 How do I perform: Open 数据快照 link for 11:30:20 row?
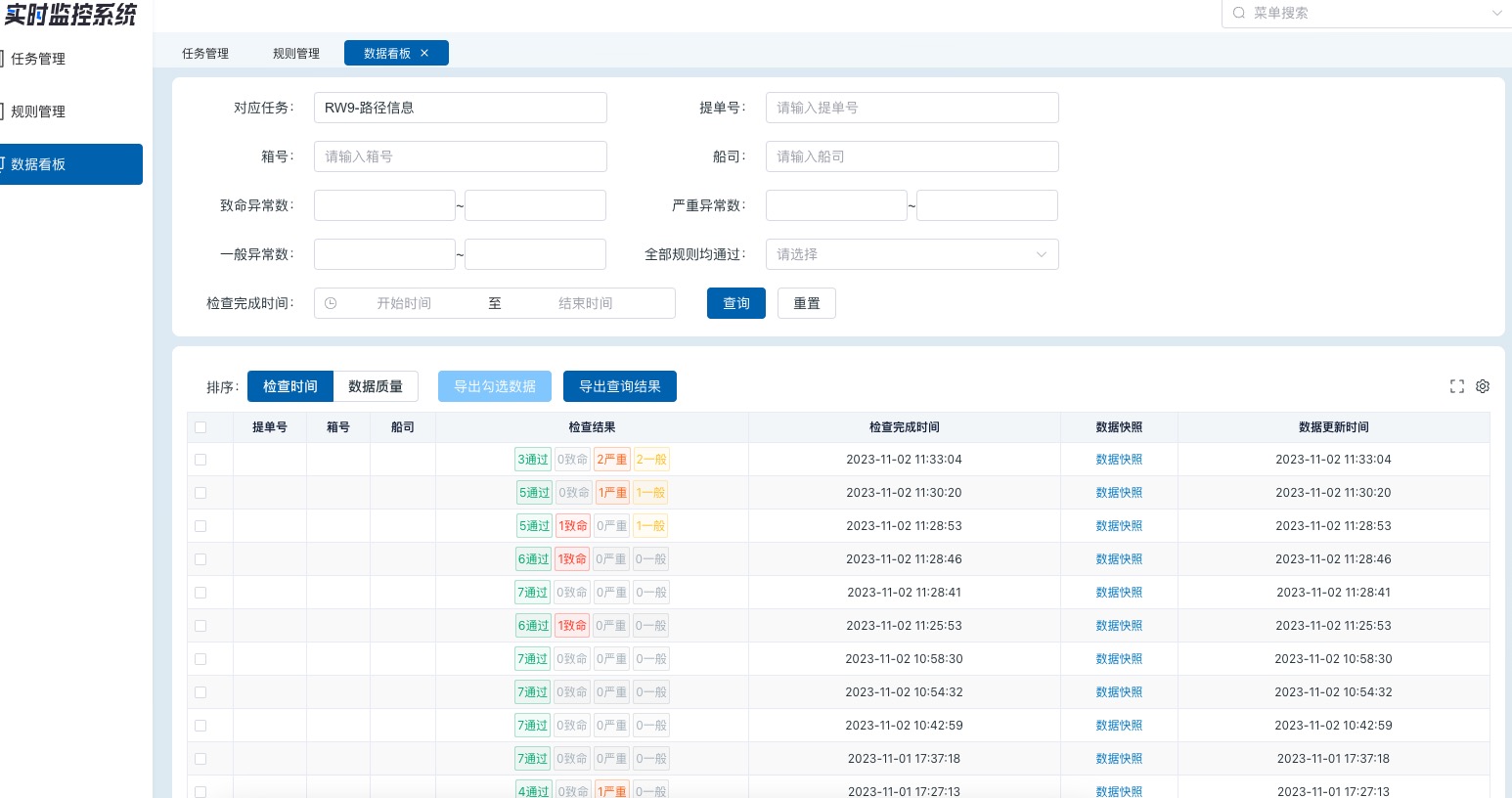tap(1119, 493)
